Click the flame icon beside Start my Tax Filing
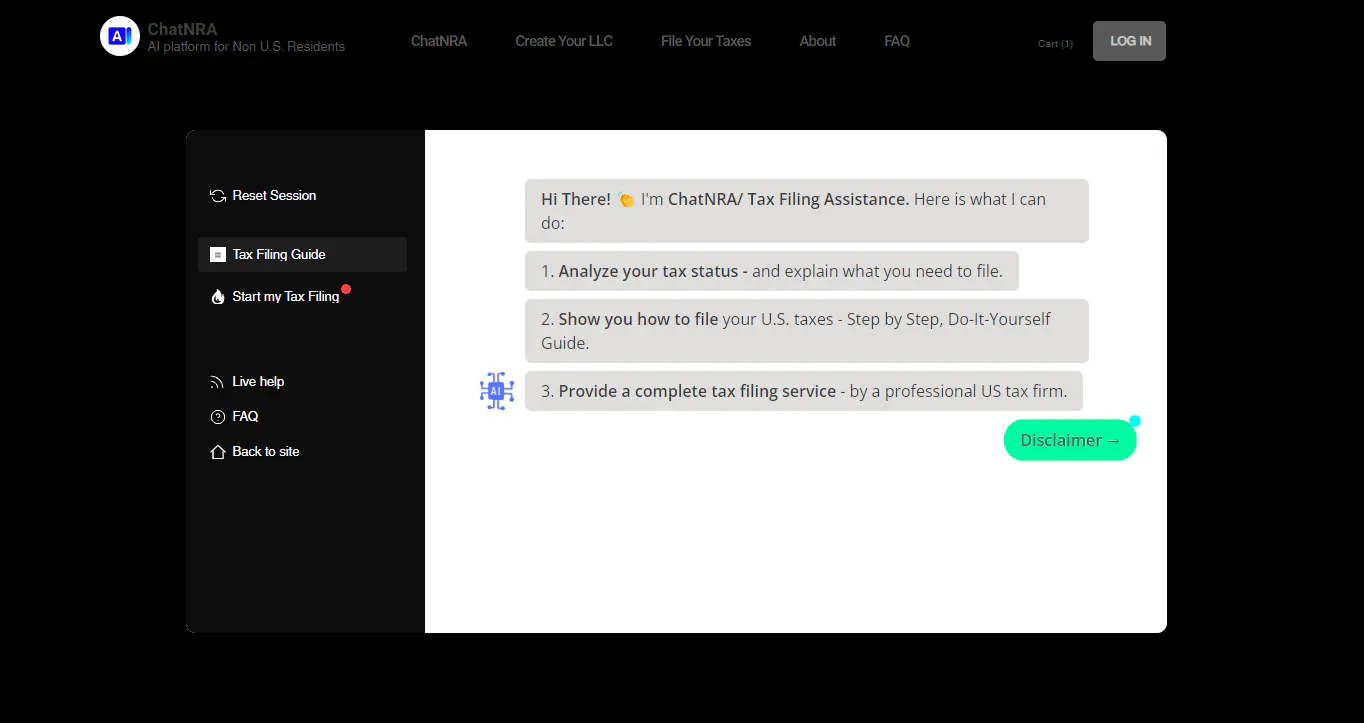Image resolution: width=1364 pixels, height=723 pixels. point(218,297)
